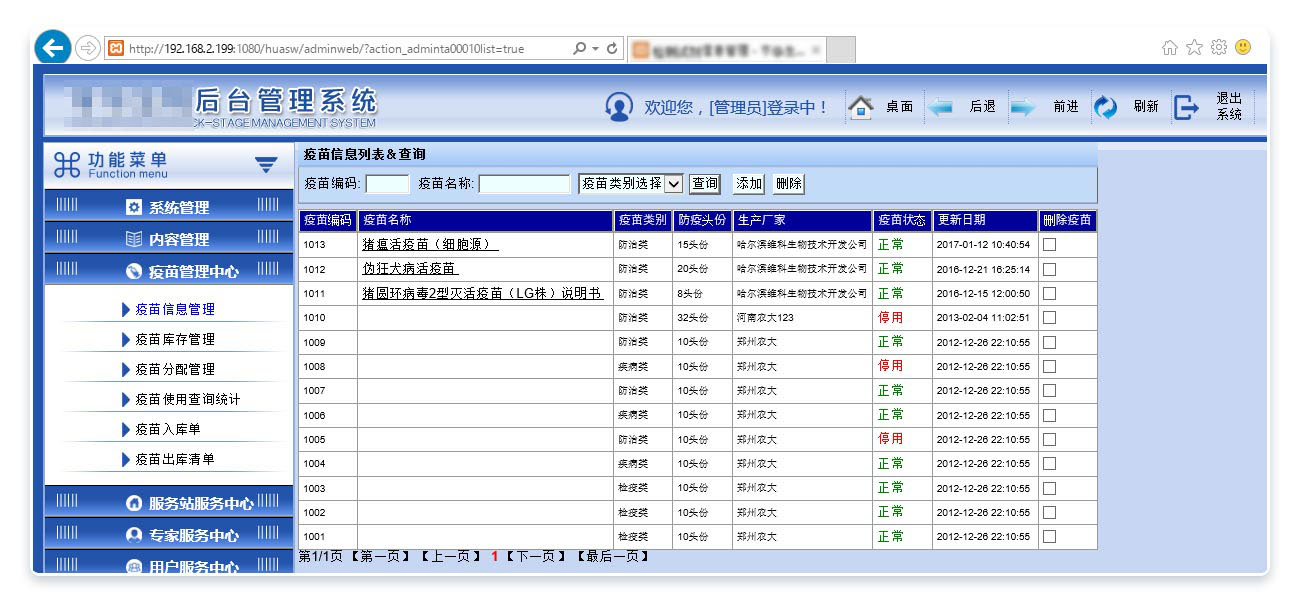The image size is (1300, 608).
Task: Check the delete box for vaccine 1009
Action: [1049, 342]
